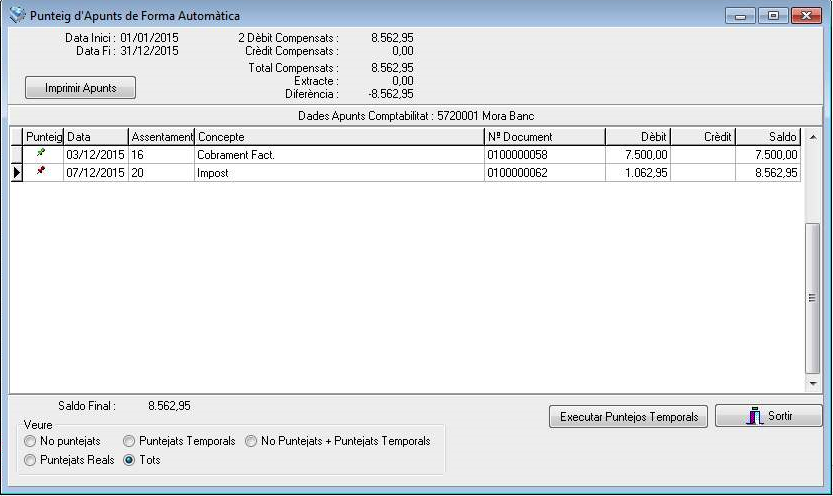
Task: Click the Saldo cell 7.500,00
Action: 768,155
